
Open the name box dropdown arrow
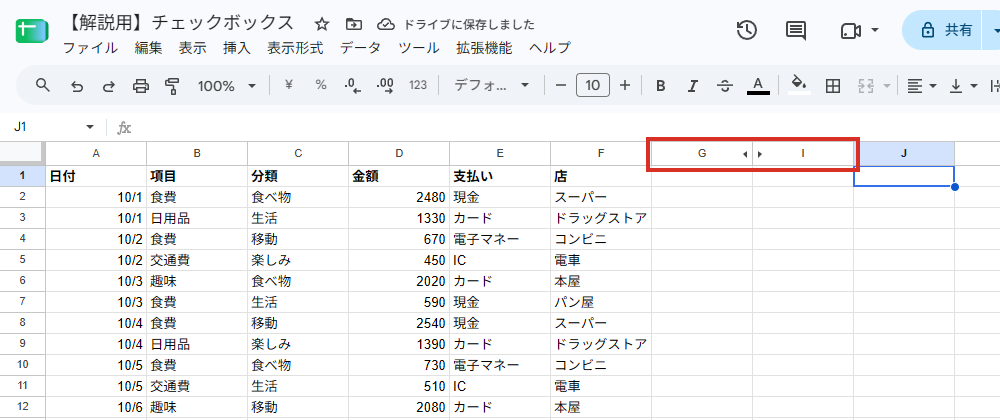pyautogui.click(x=90, y=127)
